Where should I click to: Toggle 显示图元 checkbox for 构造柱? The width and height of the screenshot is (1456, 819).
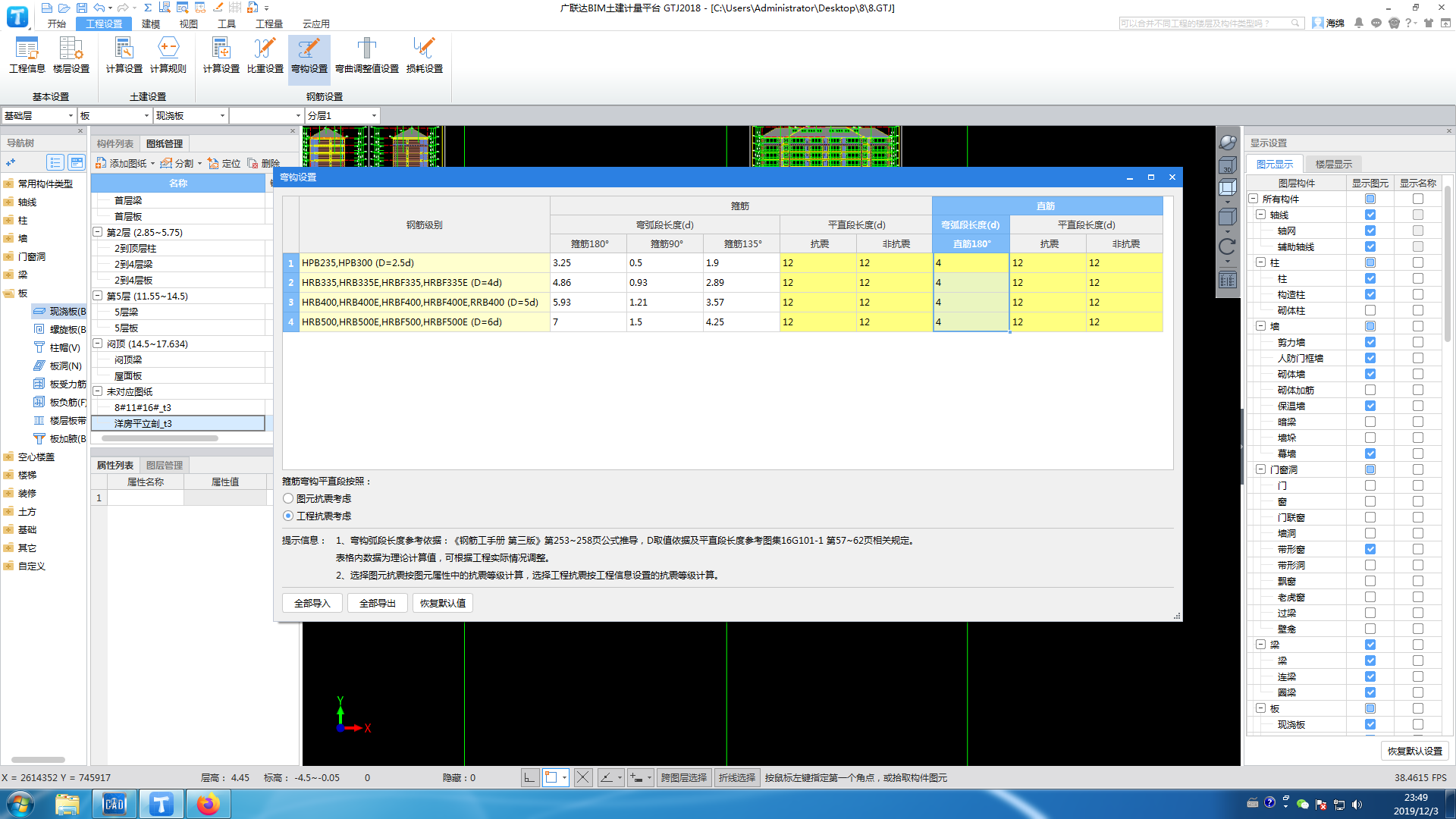tap(1370, 294)
